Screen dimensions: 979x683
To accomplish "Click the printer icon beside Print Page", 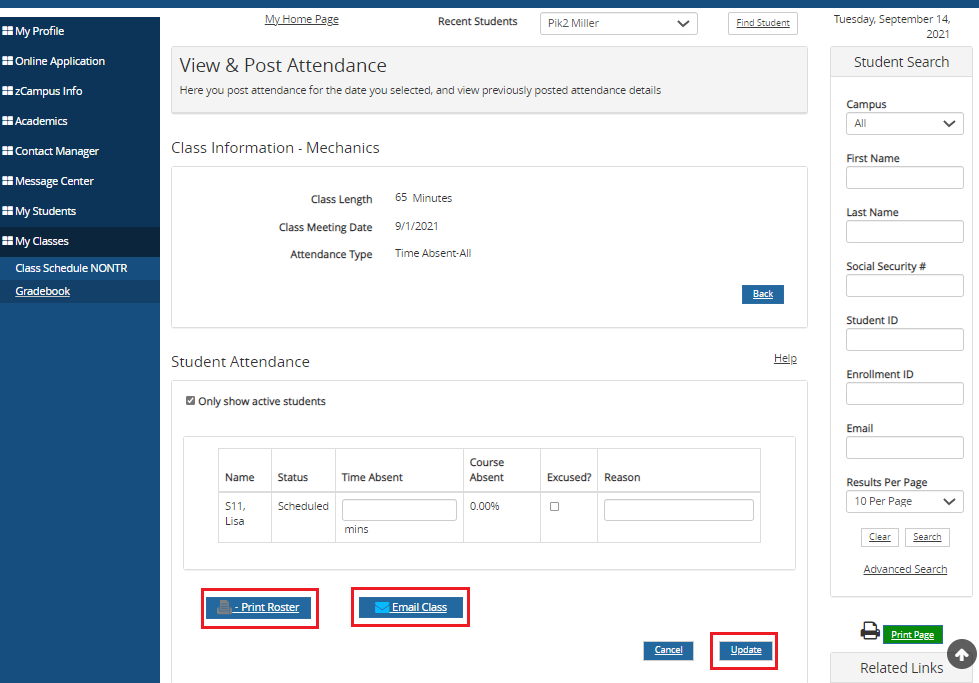I will [870, 632].
